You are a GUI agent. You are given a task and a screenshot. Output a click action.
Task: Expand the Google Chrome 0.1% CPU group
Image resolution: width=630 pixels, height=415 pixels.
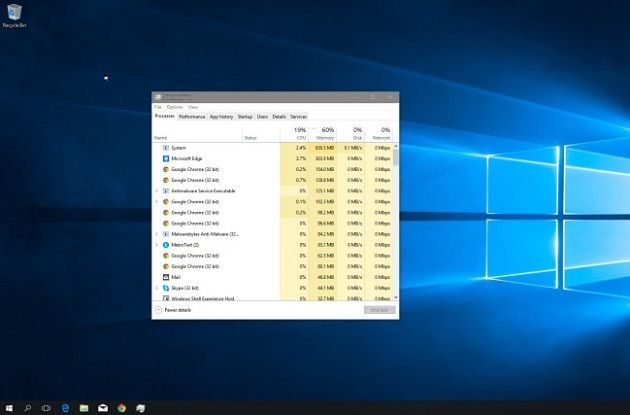pyautogui.click(x=157, y=202)
